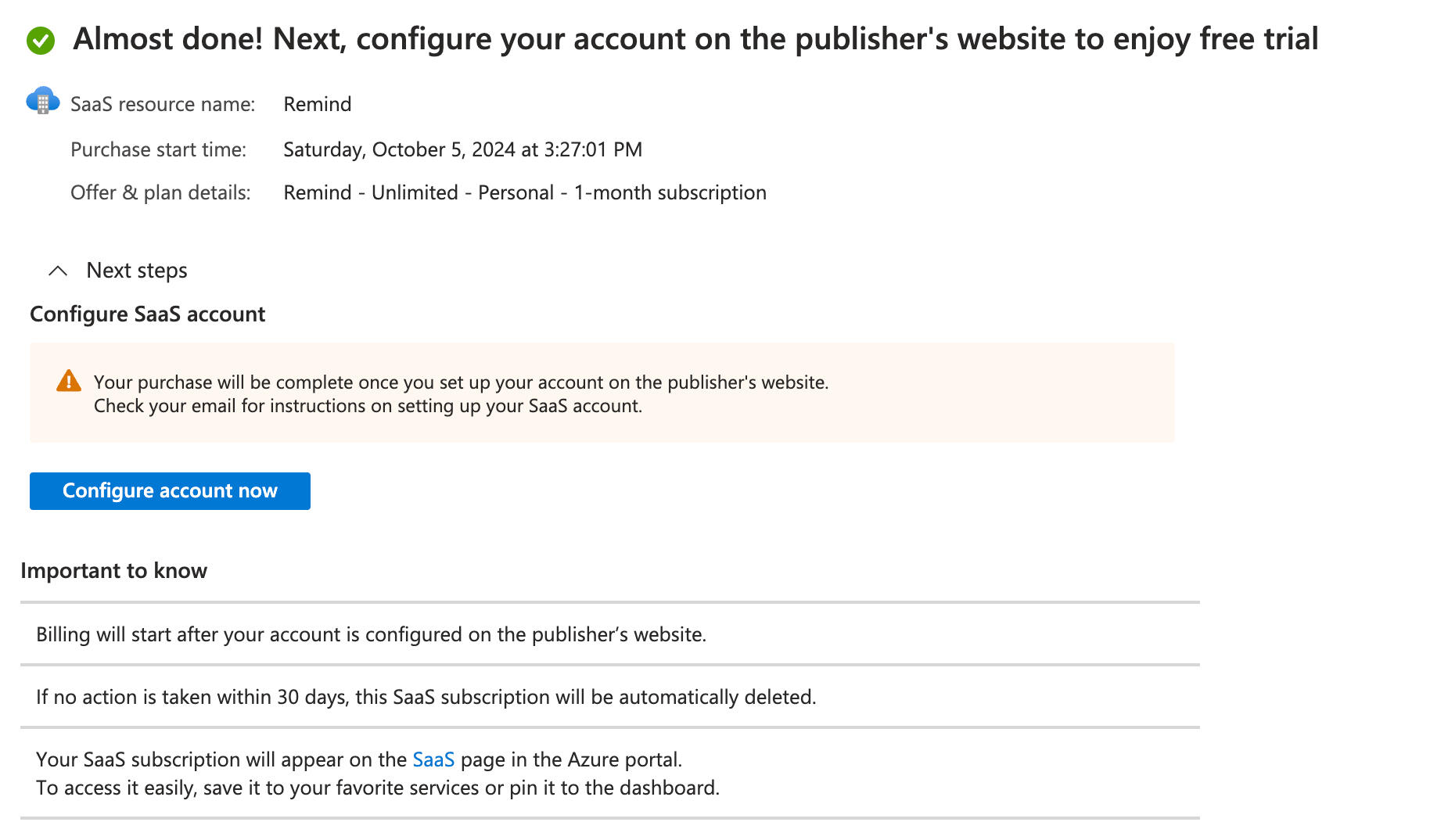The width and height of the screenshot is (1430, 840).
Task: Open the SaaS page hyperlink
Action: point(433,759)
